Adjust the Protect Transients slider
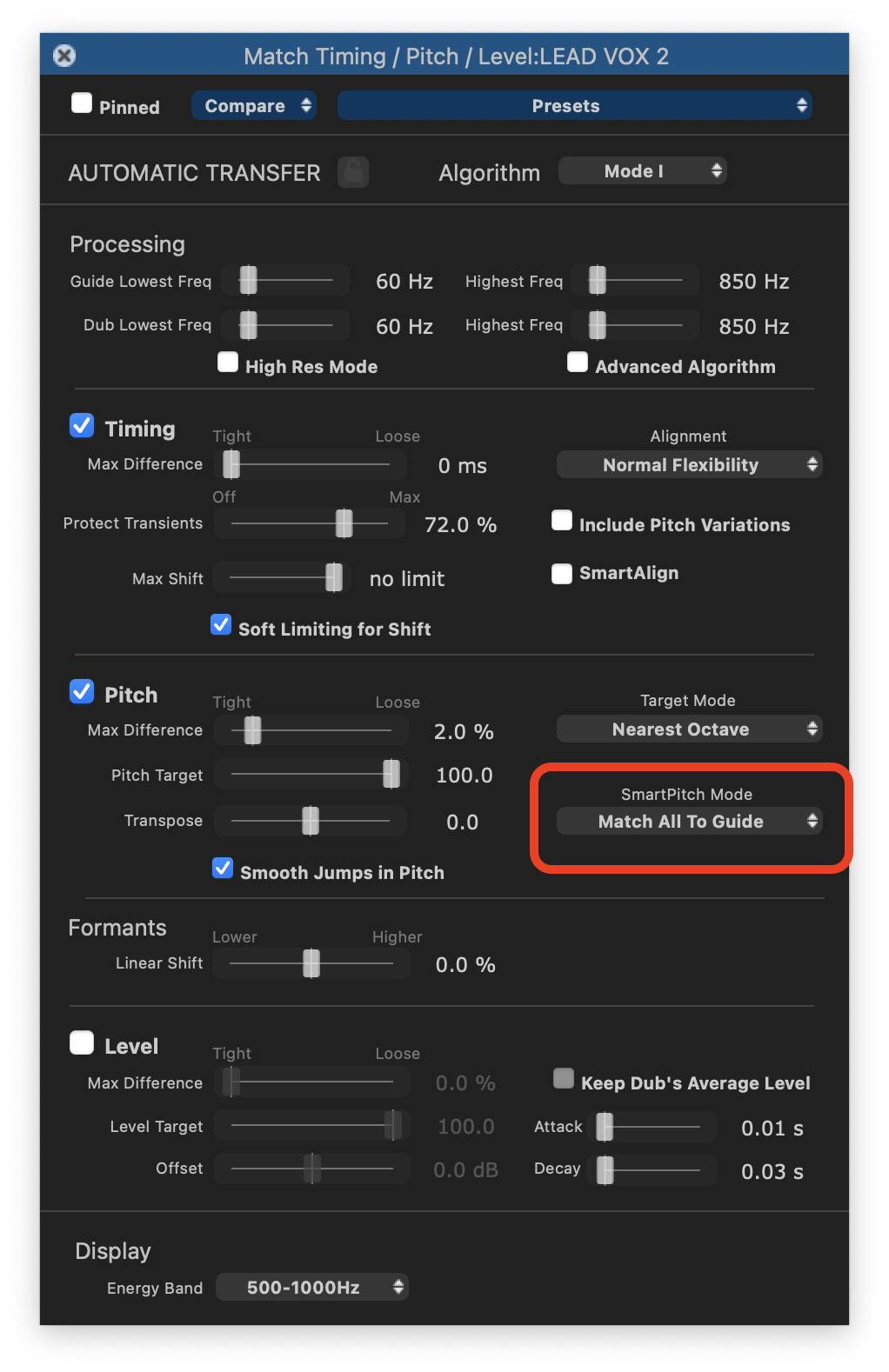Screen dimensions: 889x1372 344,523
